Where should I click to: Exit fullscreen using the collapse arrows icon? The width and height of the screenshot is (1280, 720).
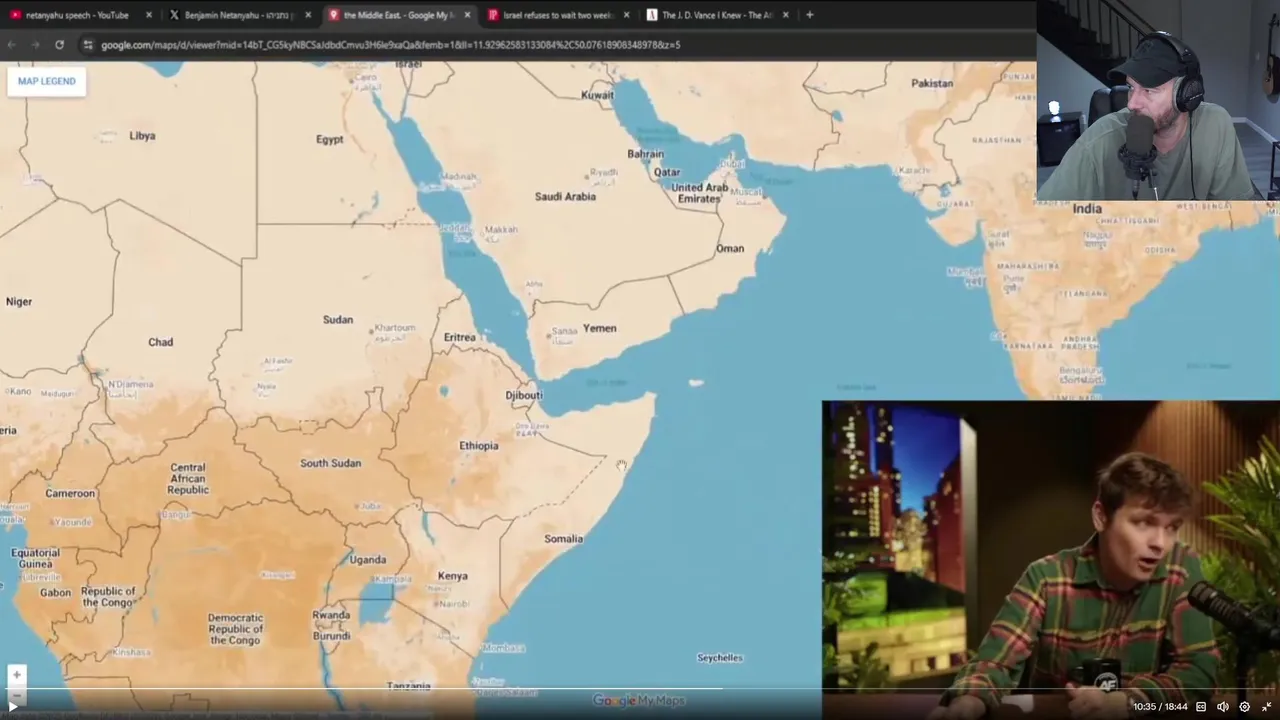1266,706
